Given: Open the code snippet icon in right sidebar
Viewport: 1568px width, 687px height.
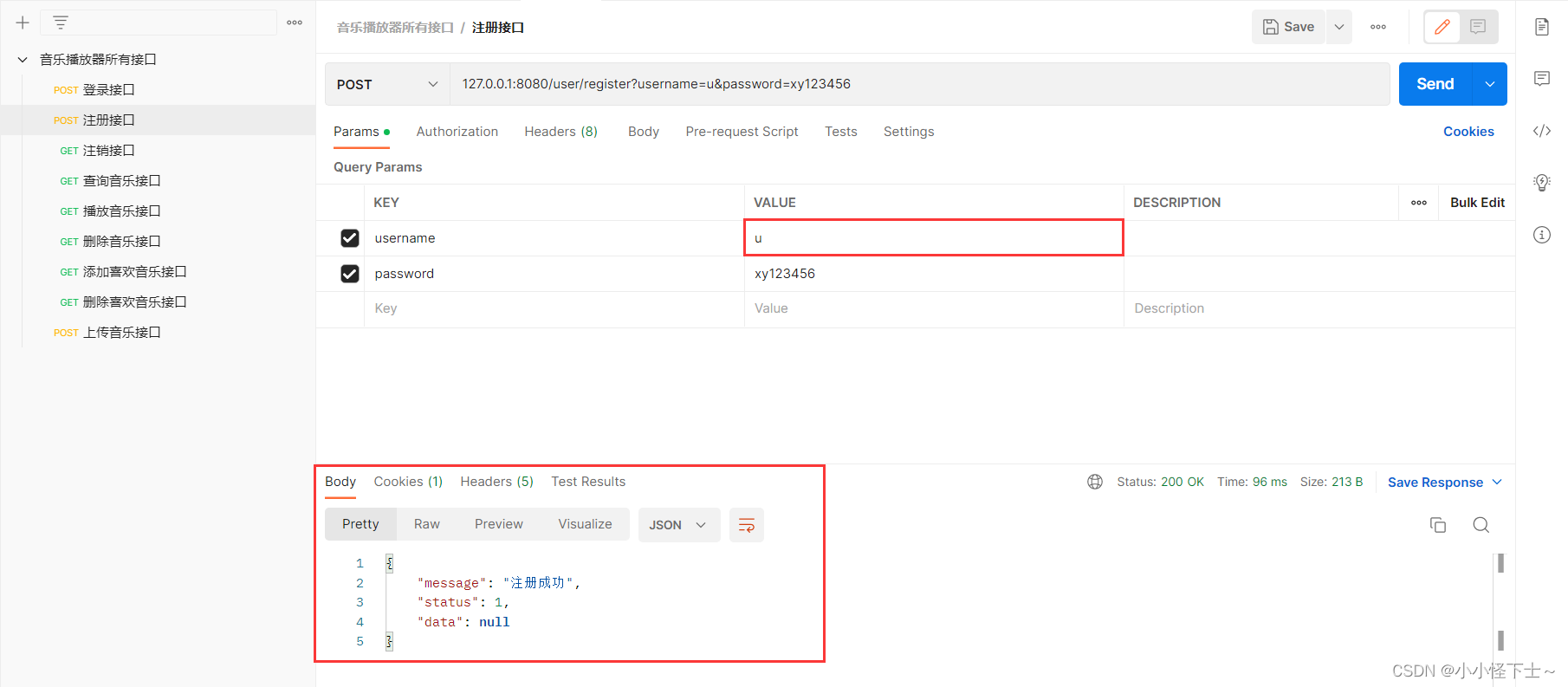Looking at the screenshot, I should [1542, 131].
